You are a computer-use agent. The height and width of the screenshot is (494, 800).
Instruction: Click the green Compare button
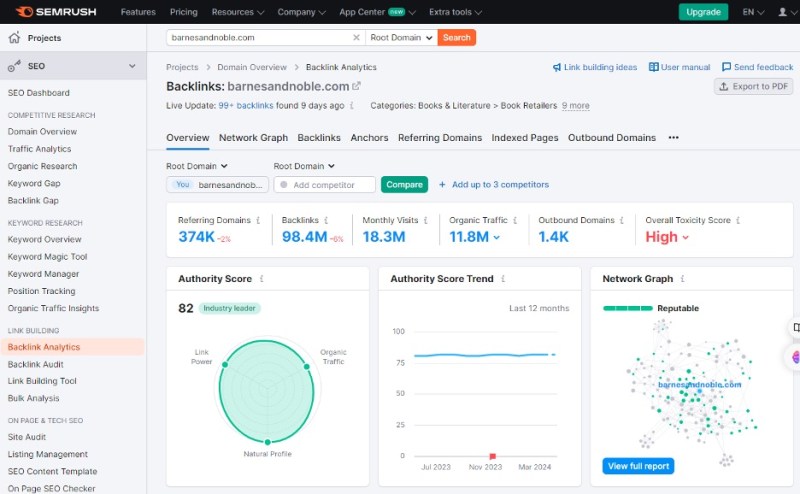(x=404, y=184)
